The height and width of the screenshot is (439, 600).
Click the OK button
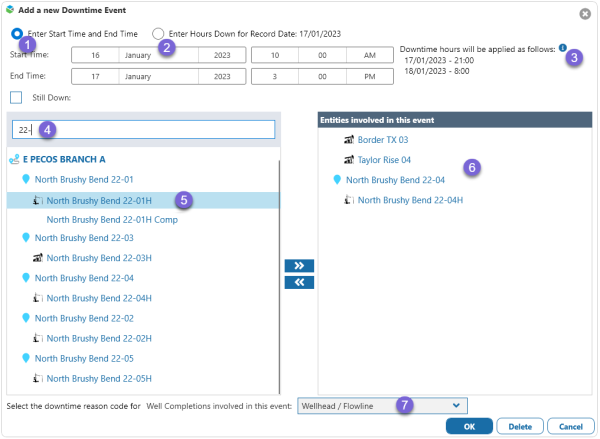(469, 425)
